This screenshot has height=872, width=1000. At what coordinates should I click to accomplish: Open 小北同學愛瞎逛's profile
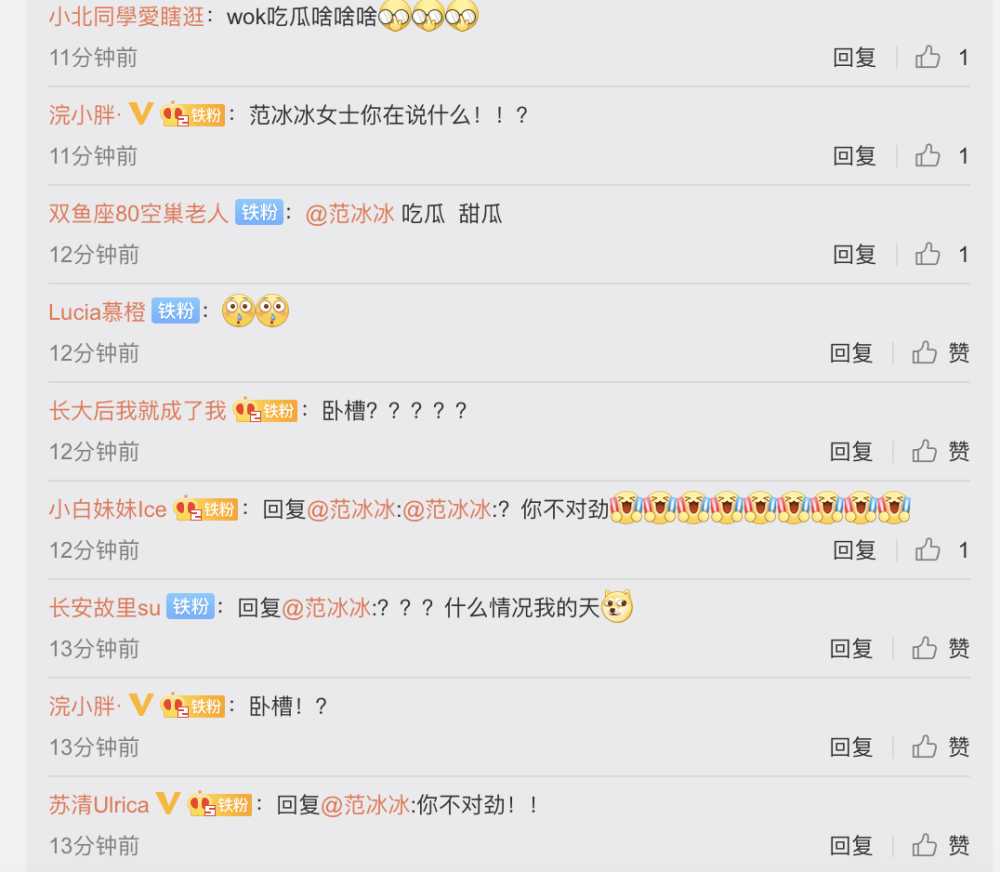127,17
